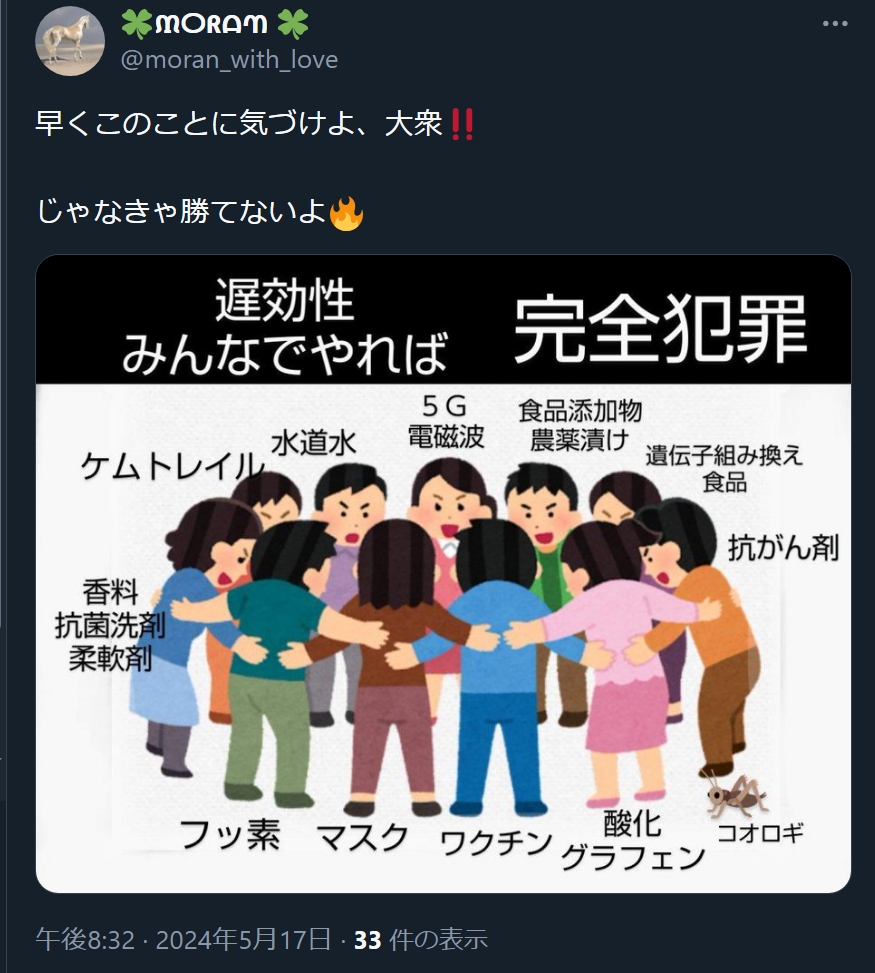This screenshot has width=875, height=973.
Task: Click the left clover emoji beside MORAM
Action: coord(136,24)
